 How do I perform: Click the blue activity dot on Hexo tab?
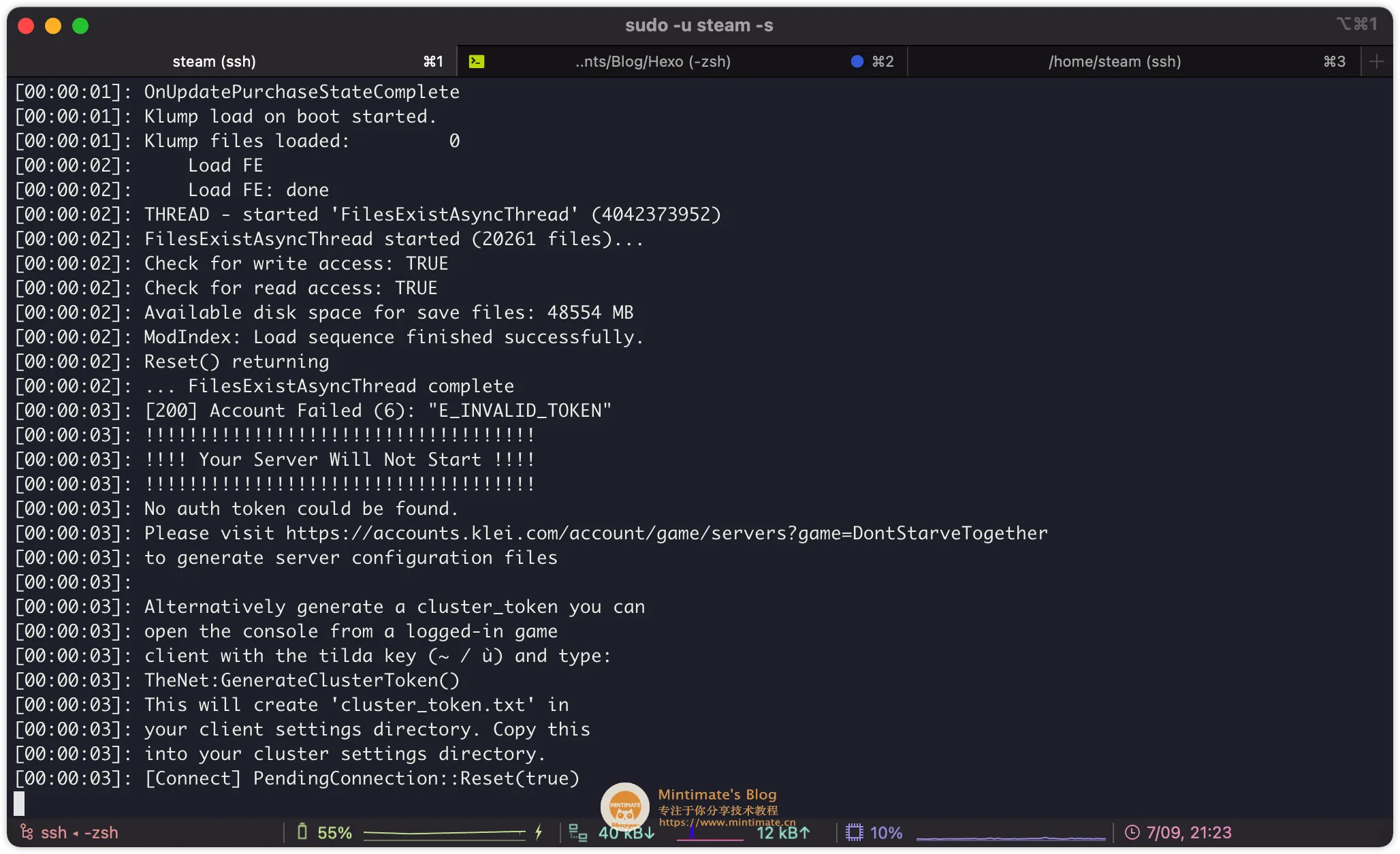pyautogui.click(x=857, y=61)
